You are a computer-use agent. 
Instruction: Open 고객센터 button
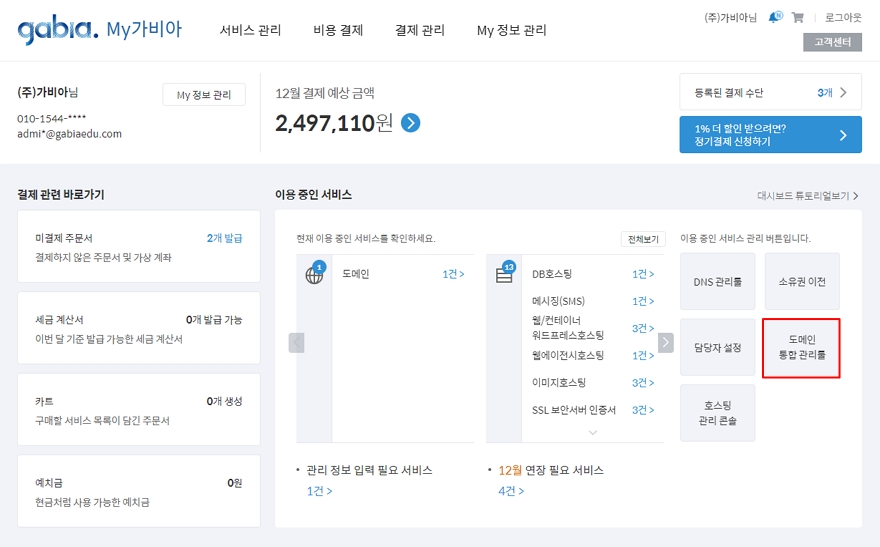pos(832,42)
